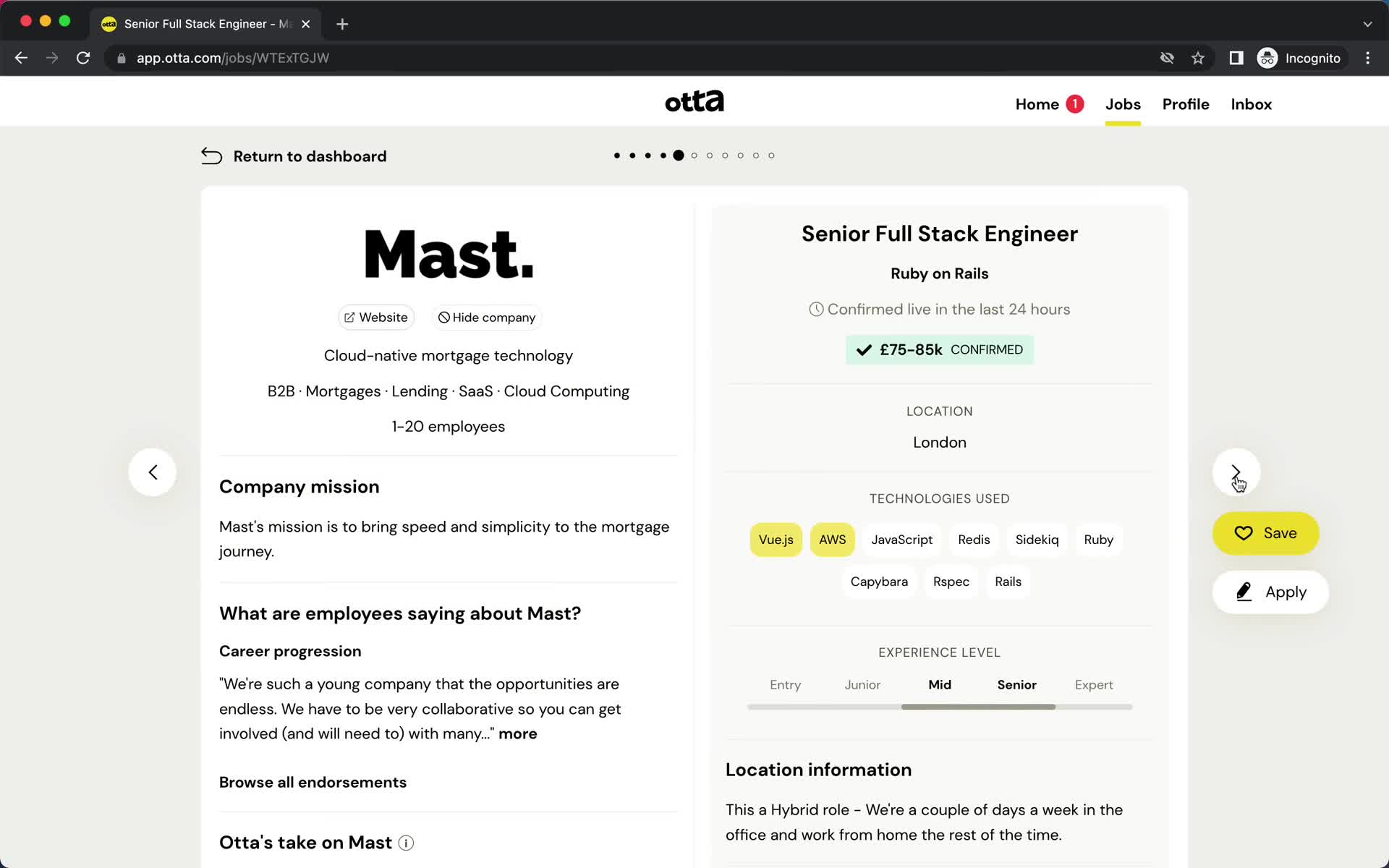Select the Capybara technology tag

(x=879, y=582)
